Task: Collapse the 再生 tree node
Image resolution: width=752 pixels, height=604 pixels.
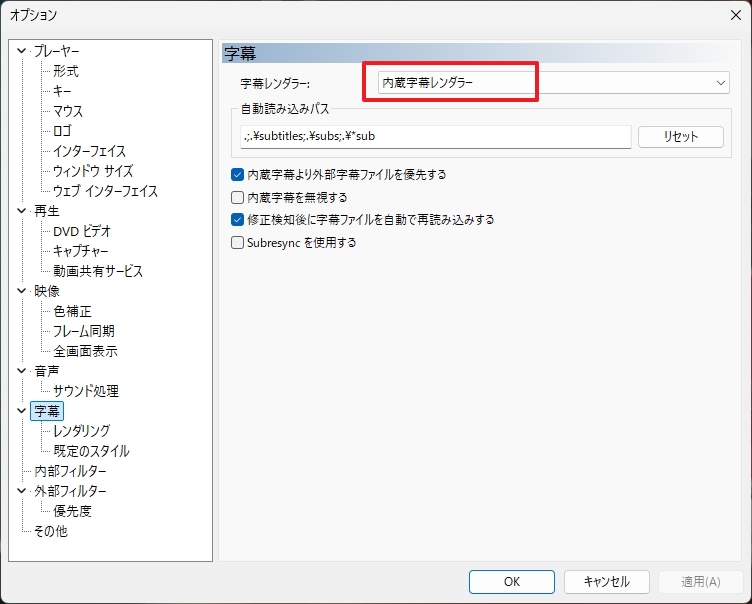Action: [x=22, y=211]
